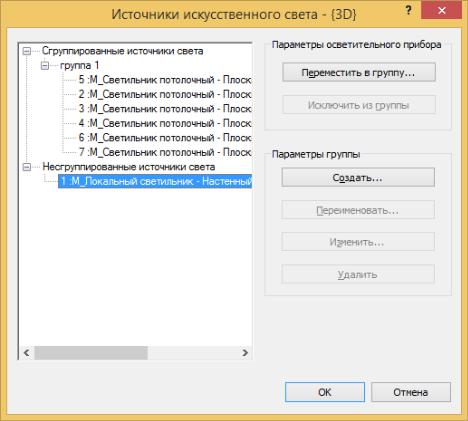Click the Создать group button
This screenshot has height=421, width=468.
pyautogui.click(x=358, y=177)
